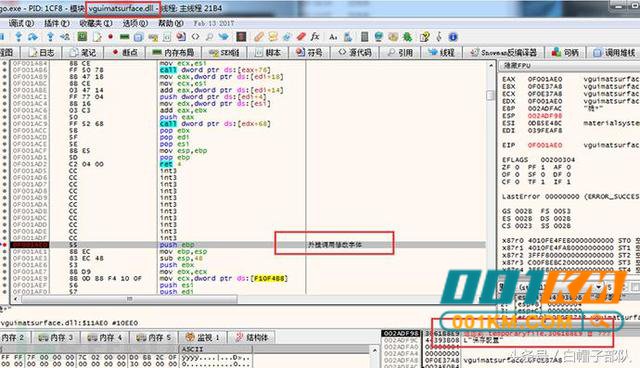
Task: Click the yellow comment toolbar icon
Action: click(273, 37)
